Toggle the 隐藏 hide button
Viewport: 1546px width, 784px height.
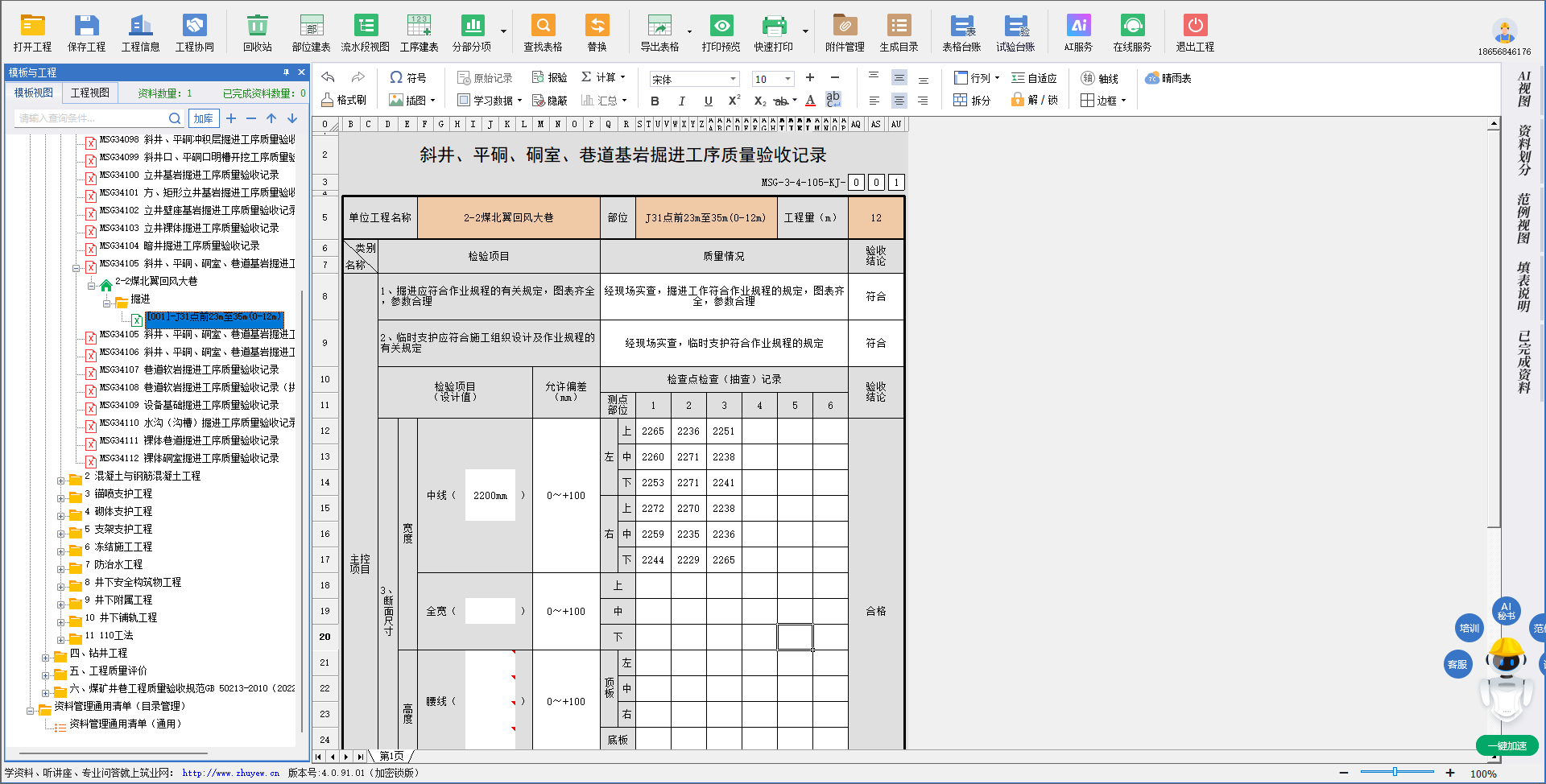550,100
